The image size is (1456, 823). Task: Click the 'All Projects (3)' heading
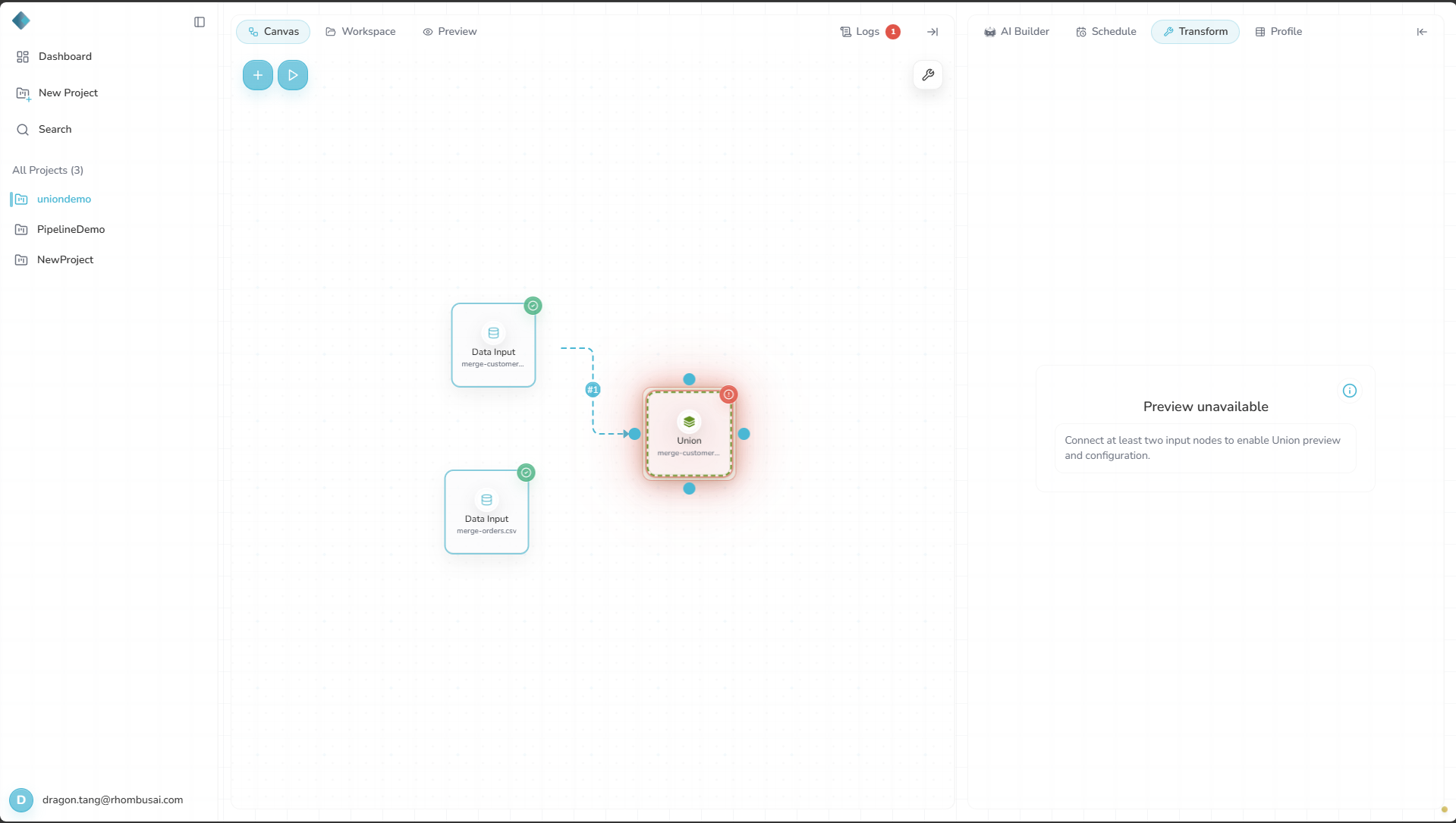coord(48,170)
